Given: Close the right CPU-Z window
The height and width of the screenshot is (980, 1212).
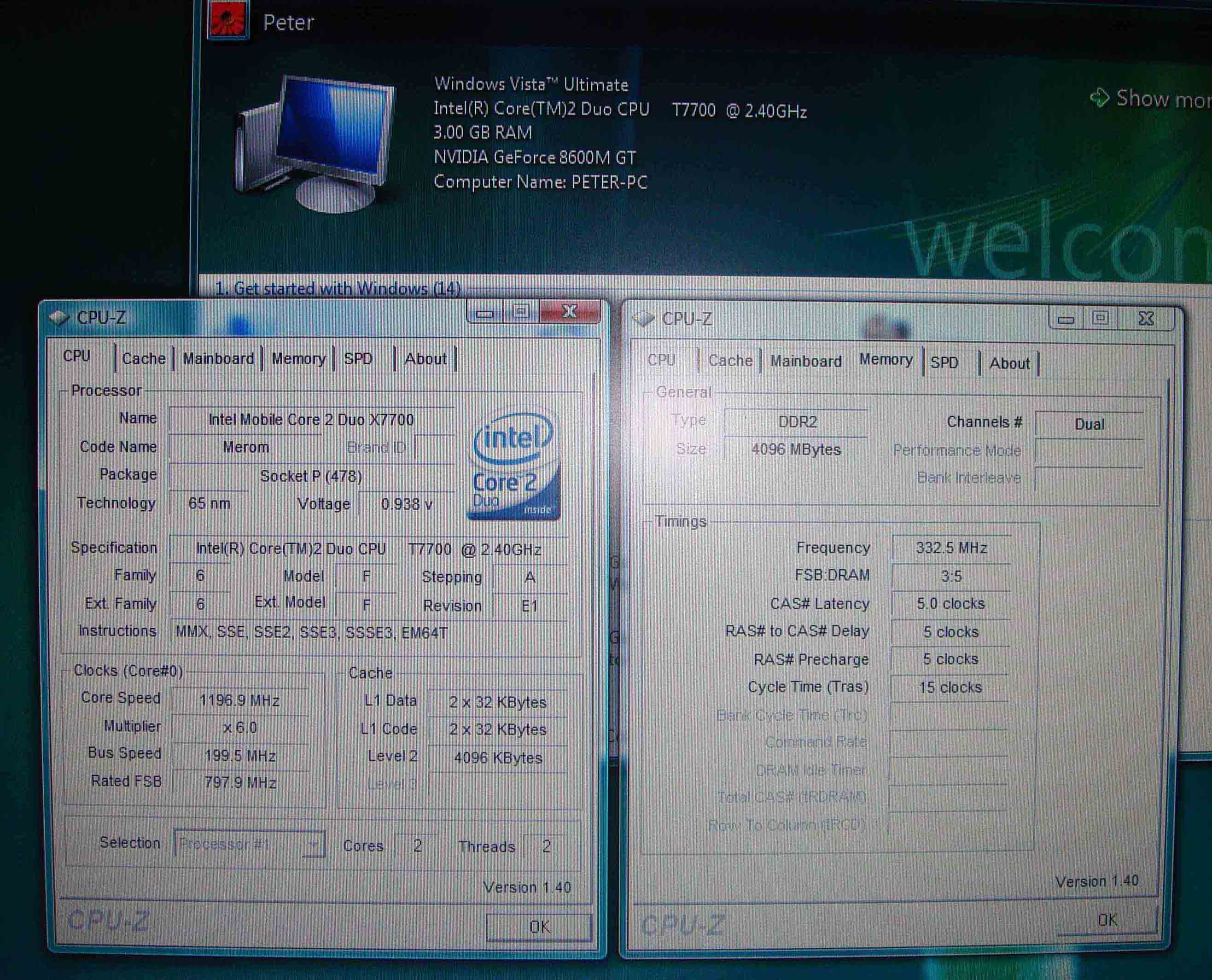Looking at the screenshot, I should 1146,319.
